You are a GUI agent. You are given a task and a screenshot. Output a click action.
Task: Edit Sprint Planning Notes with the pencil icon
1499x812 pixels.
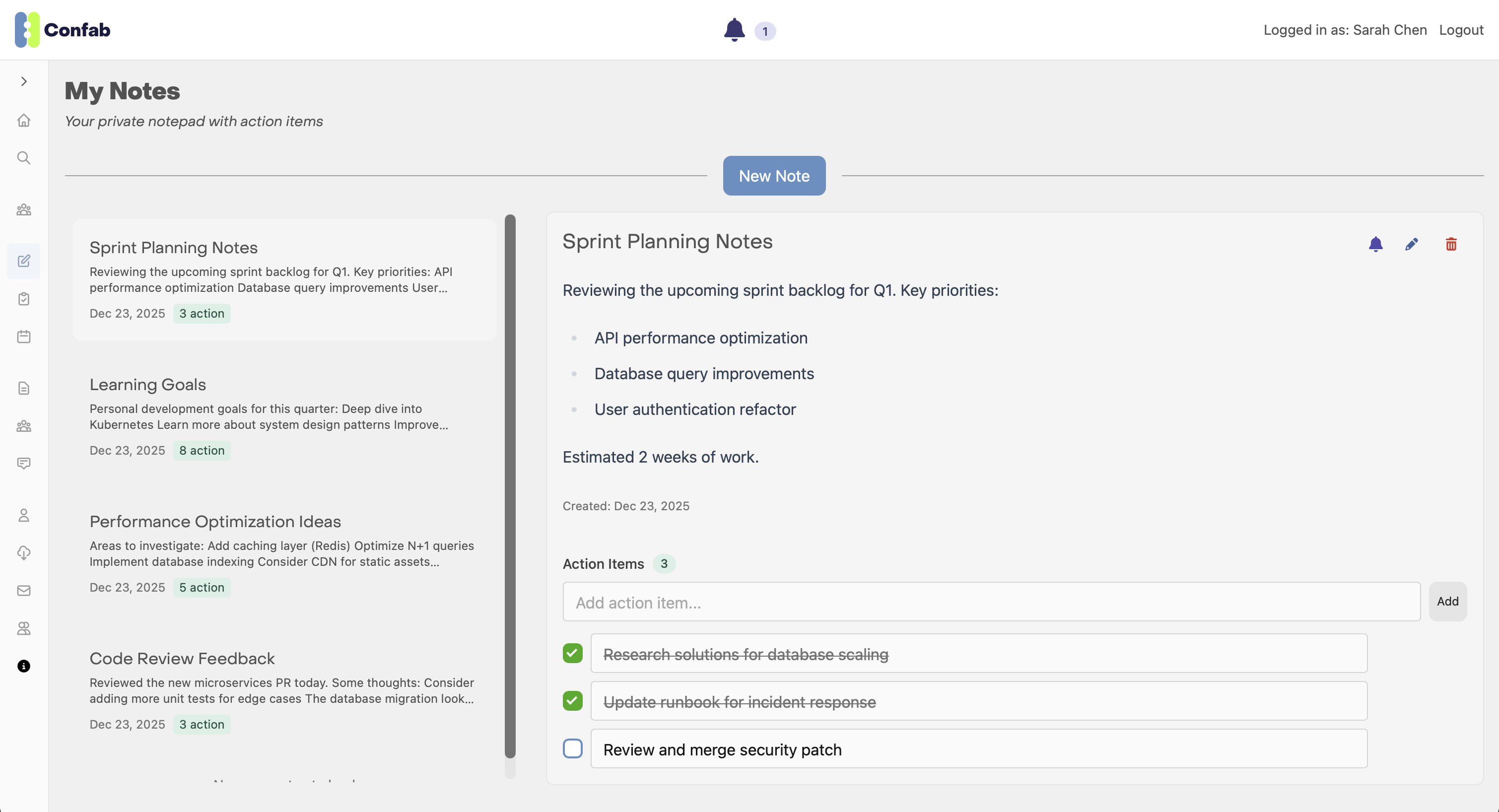1412,244
